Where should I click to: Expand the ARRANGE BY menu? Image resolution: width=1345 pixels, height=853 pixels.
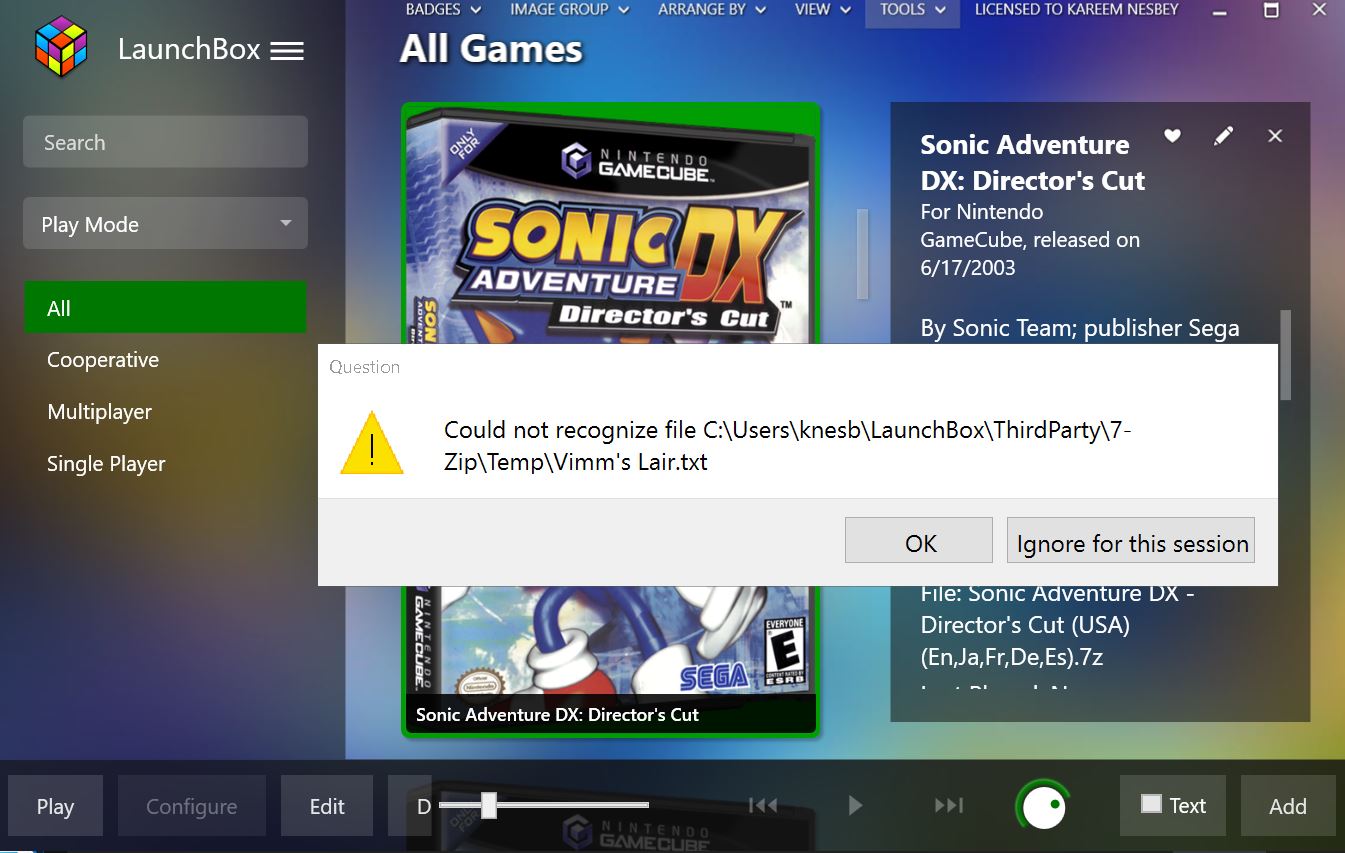tap(712, 10)
